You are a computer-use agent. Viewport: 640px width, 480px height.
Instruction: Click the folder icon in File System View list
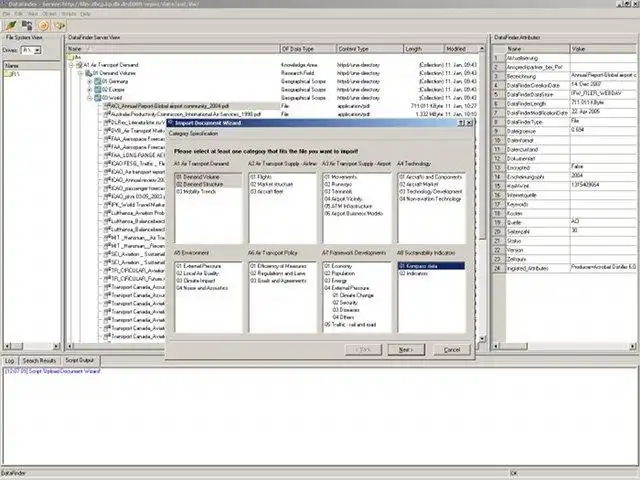(7, 74)
